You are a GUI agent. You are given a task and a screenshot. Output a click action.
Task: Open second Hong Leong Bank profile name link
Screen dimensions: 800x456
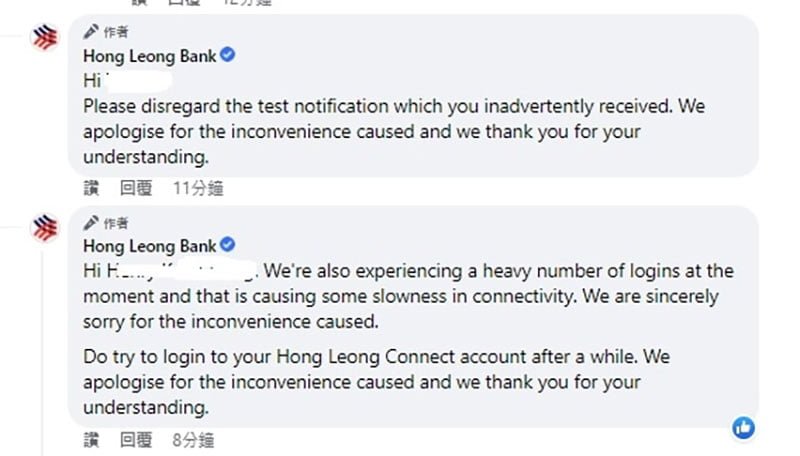coord(149,246)
